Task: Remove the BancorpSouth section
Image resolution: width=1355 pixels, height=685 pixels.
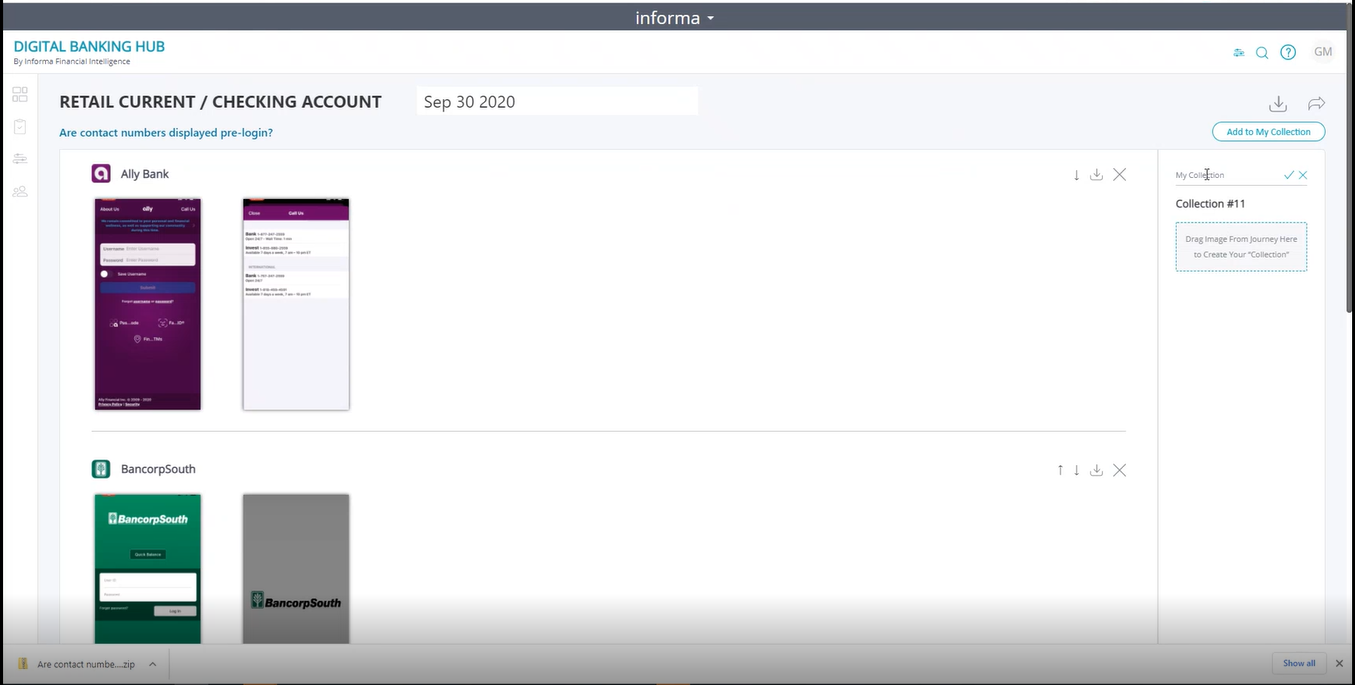Action: (1119, 470)
